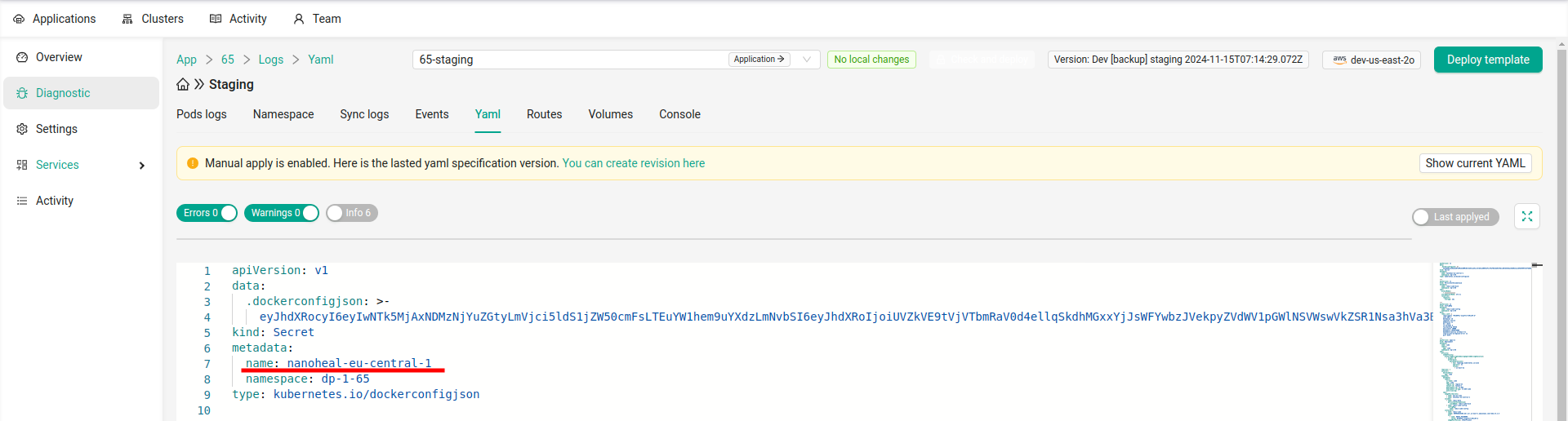Click the Overview gauge icon in sidebar
The image size is (1568, 421).
coord(22,57)
